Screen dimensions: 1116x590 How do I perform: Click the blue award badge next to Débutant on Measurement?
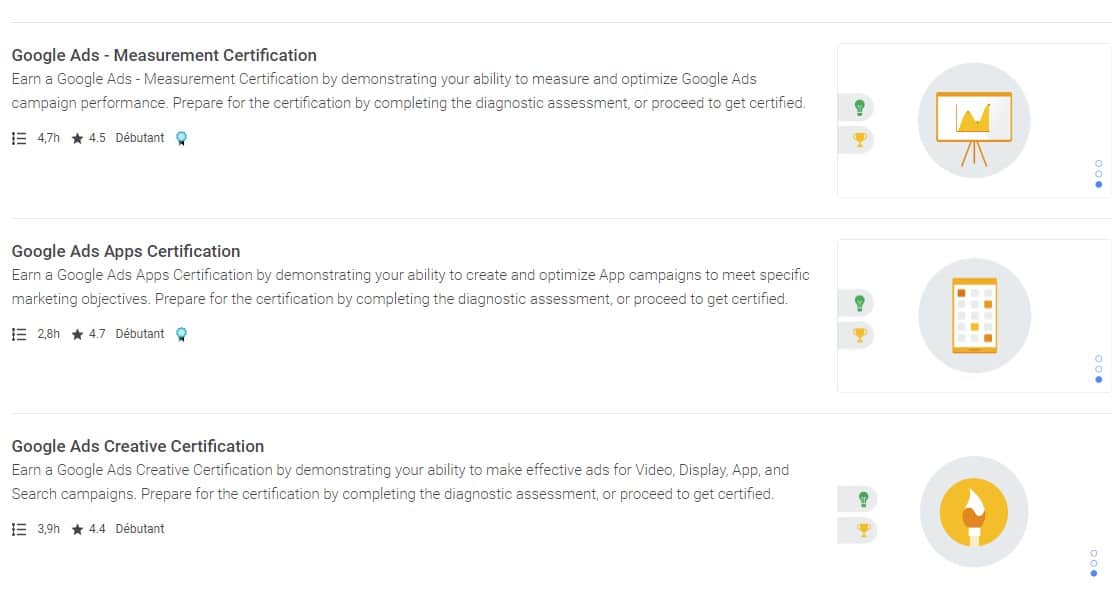pyautogui.click(x=181, y=138)
